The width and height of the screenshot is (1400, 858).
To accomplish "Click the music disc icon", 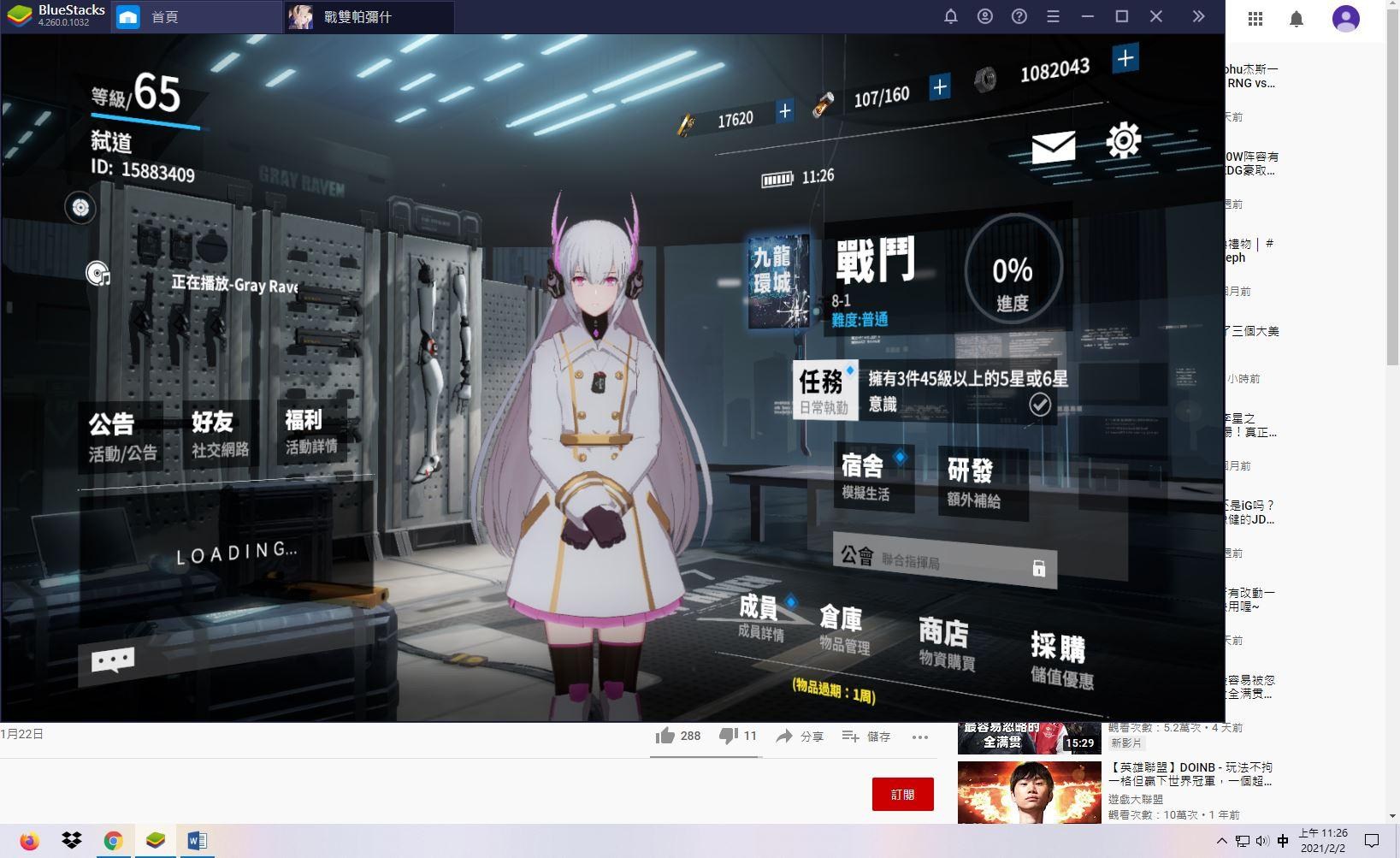I will [x=98, y=273].
